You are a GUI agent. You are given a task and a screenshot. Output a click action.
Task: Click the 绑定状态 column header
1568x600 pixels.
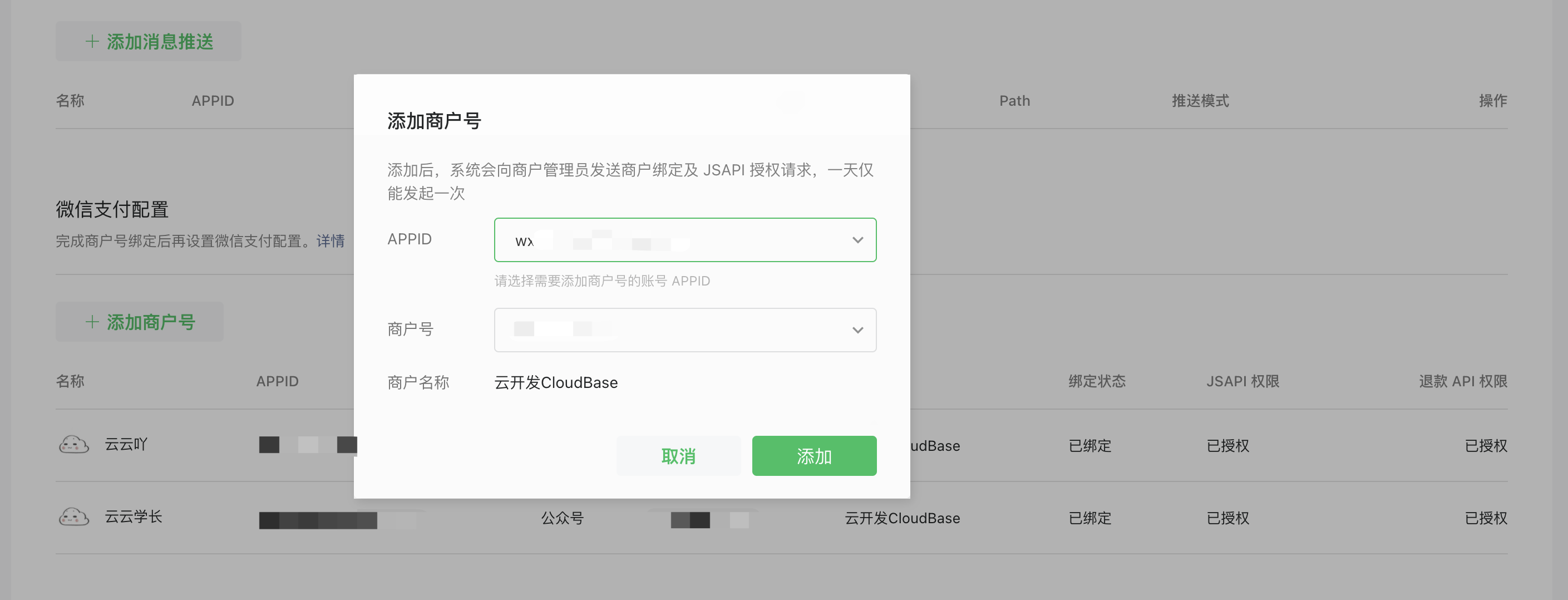[x=1096, y=381]
